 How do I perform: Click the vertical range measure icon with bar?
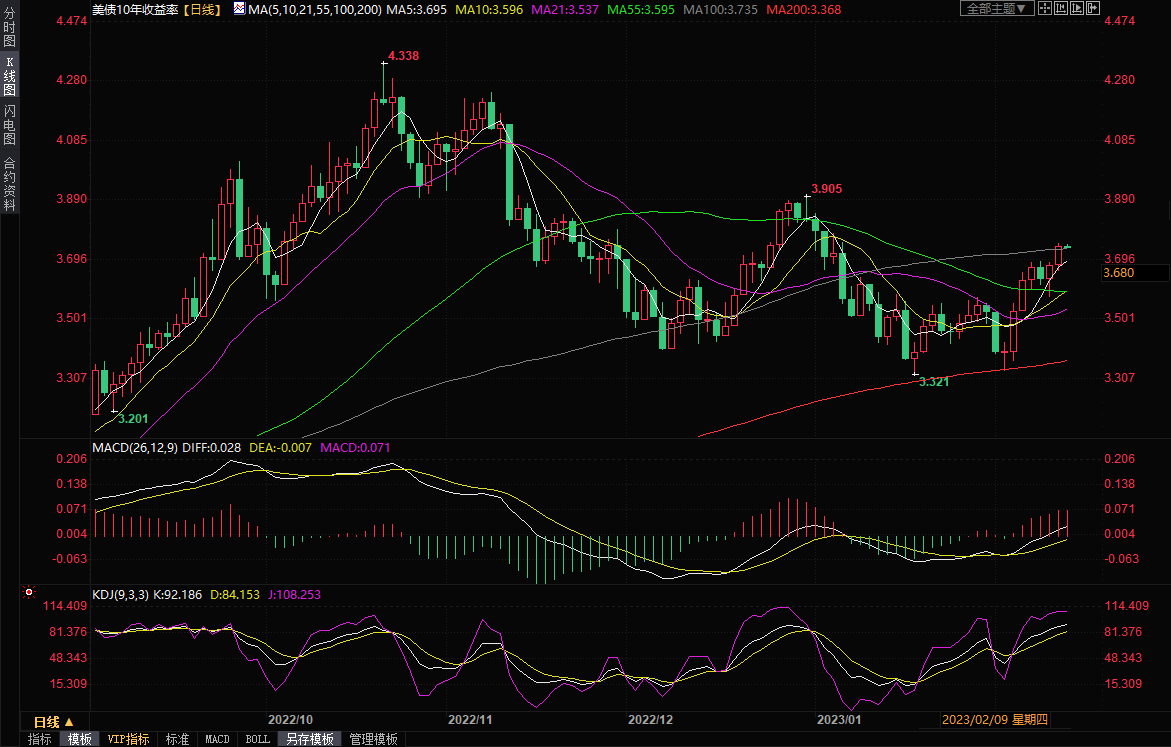pos(1060,8)
